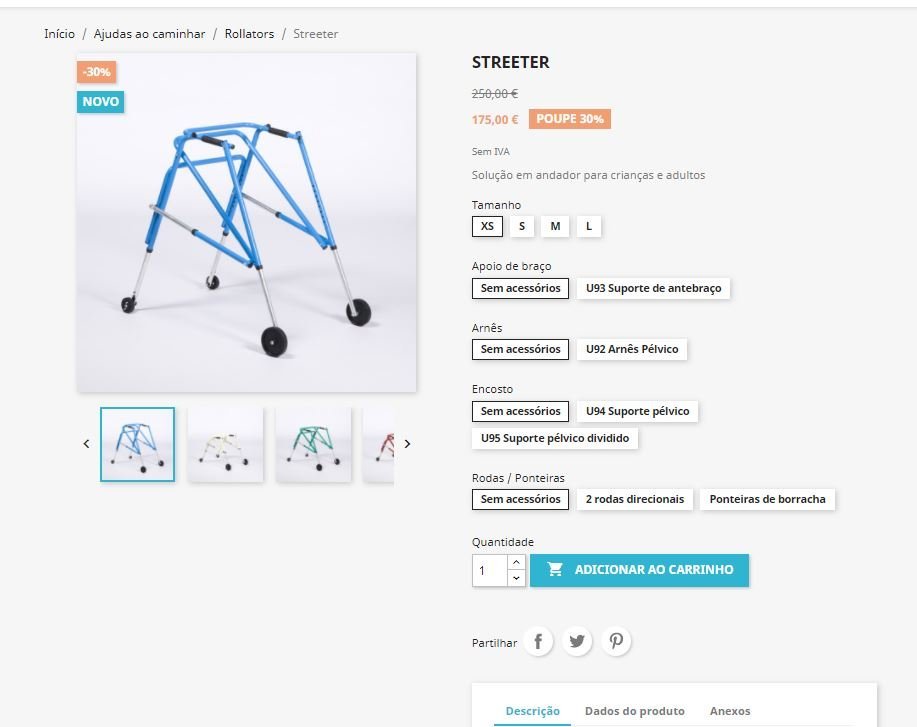Select U95 Suporte pélvico dividido
This screenshot has height=727, width=917.
[554, 438]
